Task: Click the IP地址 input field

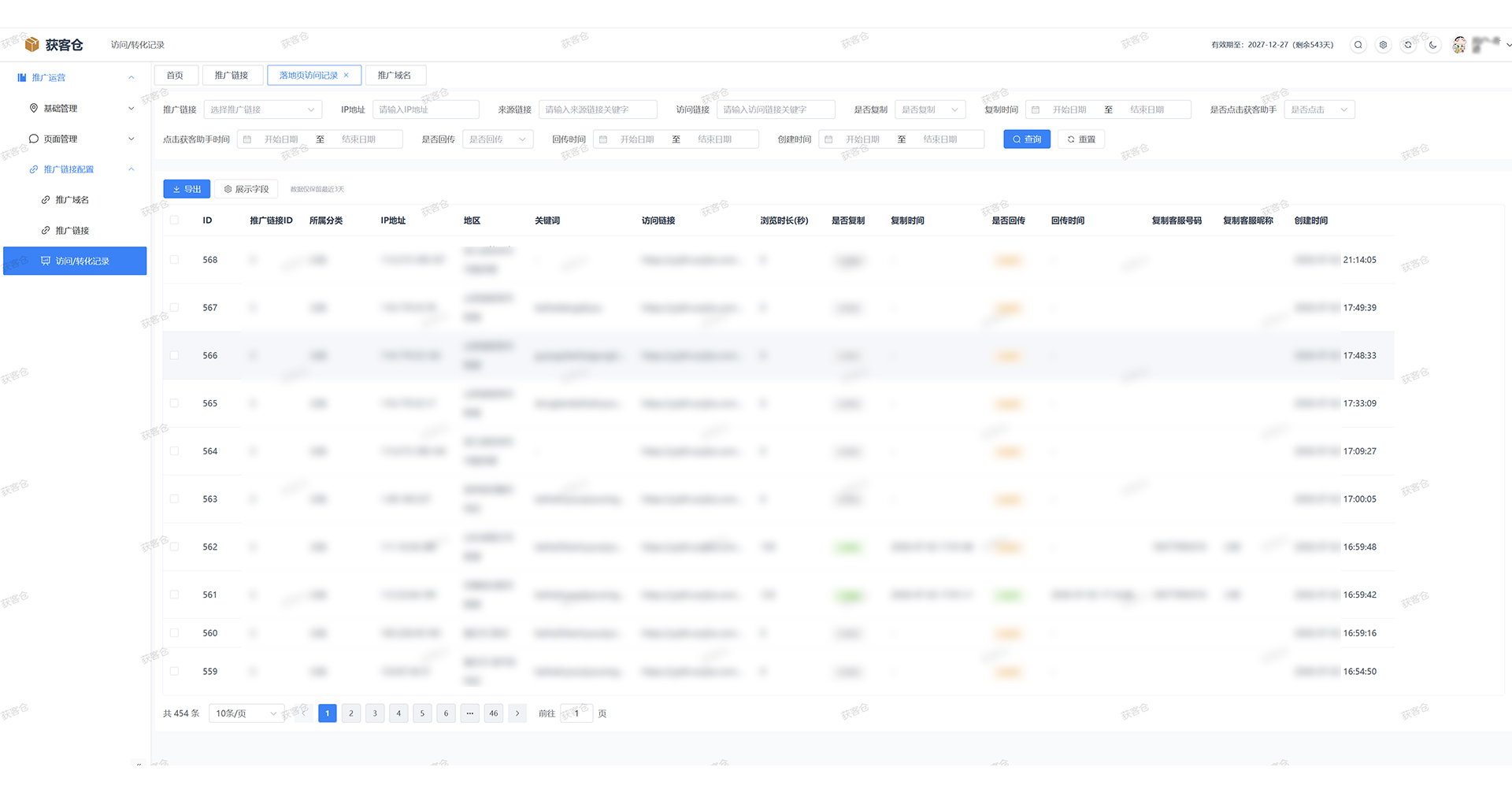Action: tap(426, 109)
